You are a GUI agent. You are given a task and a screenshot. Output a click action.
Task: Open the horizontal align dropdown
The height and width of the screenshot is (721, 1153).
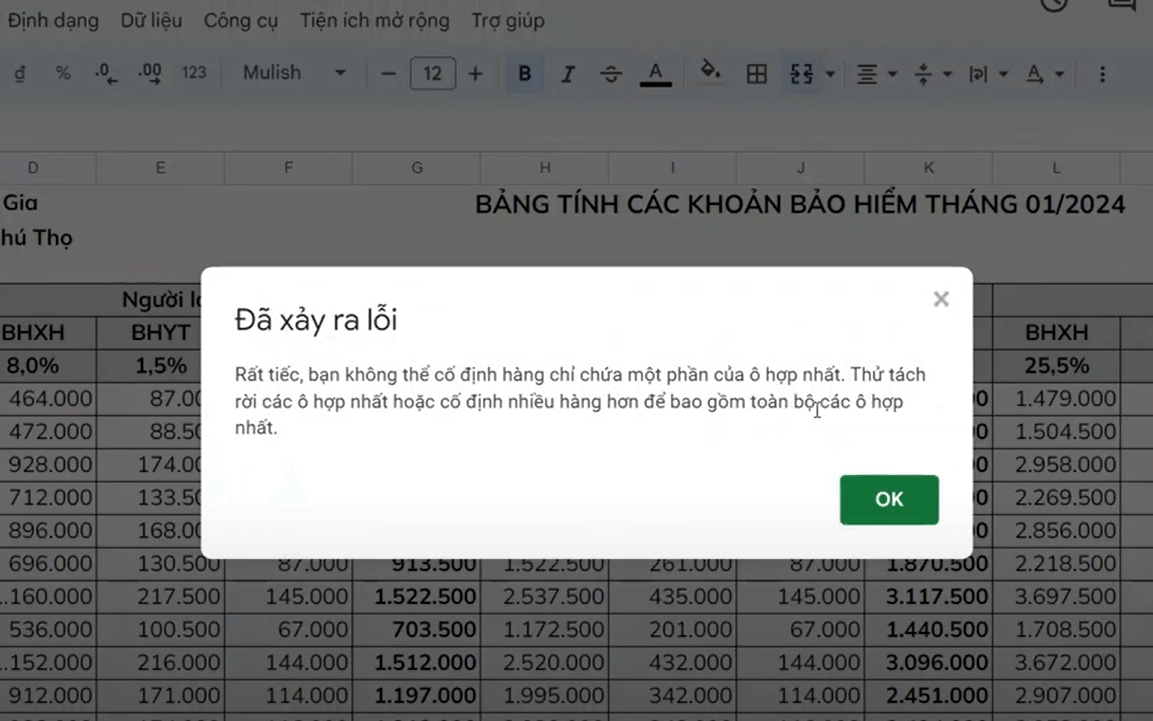click(876, 74)
